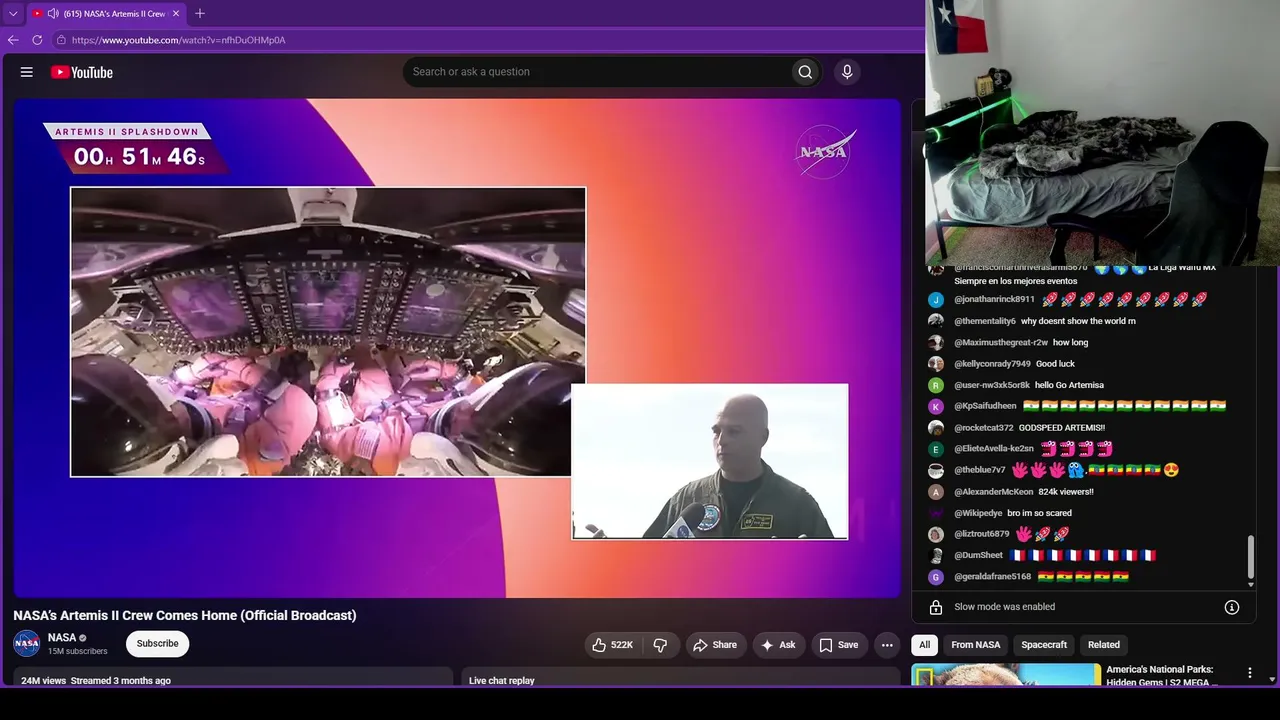The image size is (1280, 720).
Task: Open the NASA channel avatar
Action: 27,644
